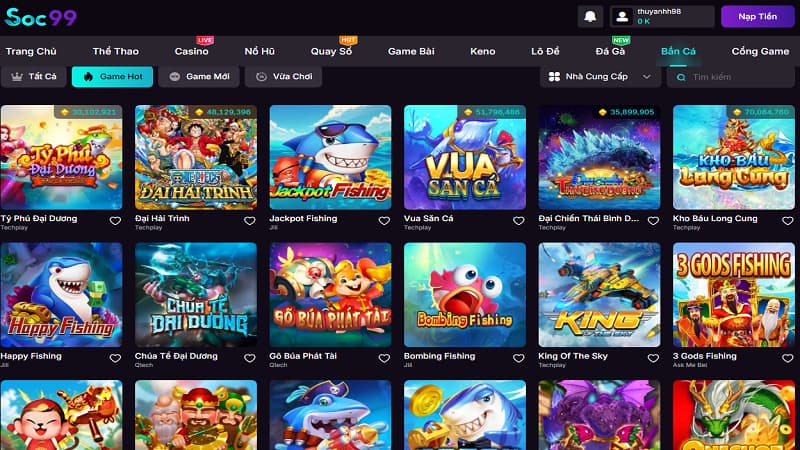
Task: Click 3 Gods Fishing title text
Action: pos(705,356)
